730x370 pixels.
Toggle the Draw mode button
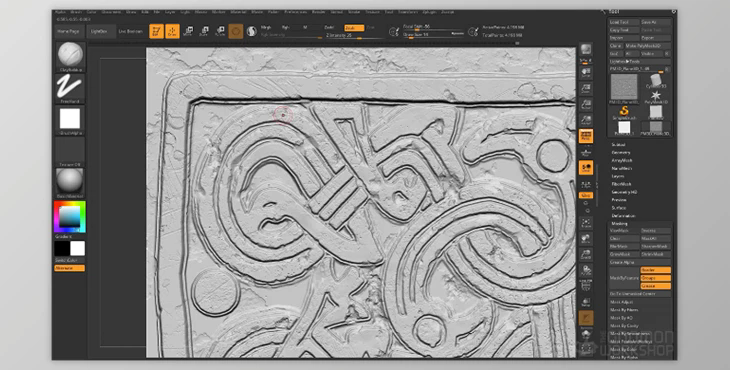[172, 31]
